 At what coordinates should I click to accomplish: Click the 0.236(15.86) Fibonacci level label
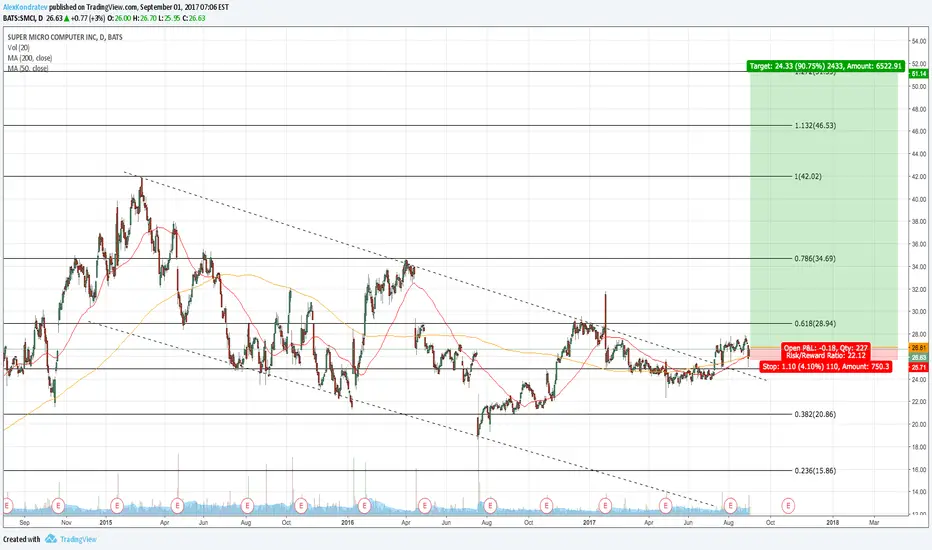pyautogui.click(x=815, y=470)
